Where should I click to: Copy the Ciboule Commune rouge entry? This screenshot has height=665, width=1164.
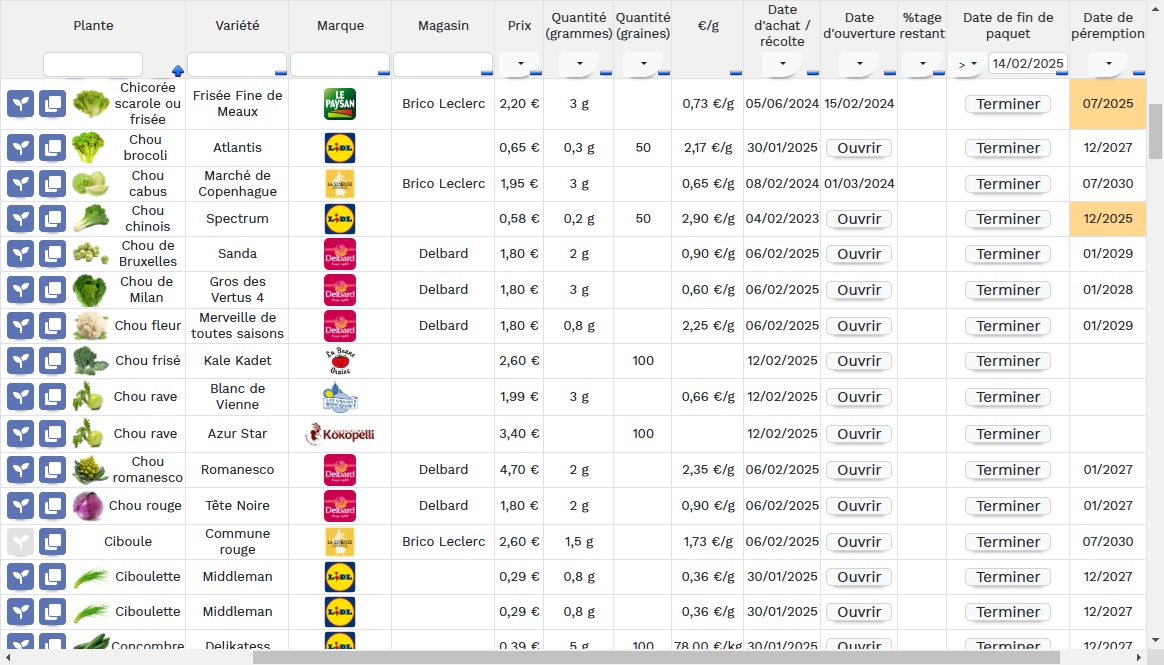[52, 542]
